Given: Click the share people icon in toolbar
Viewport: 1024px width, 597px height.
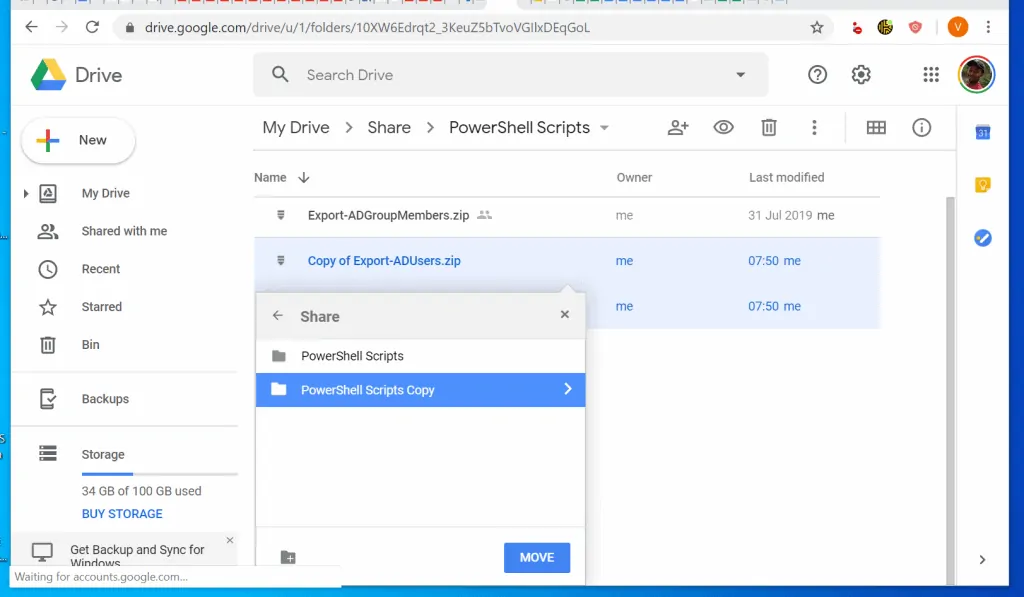Looking at the screenshot, I should [x=679, y=127].
